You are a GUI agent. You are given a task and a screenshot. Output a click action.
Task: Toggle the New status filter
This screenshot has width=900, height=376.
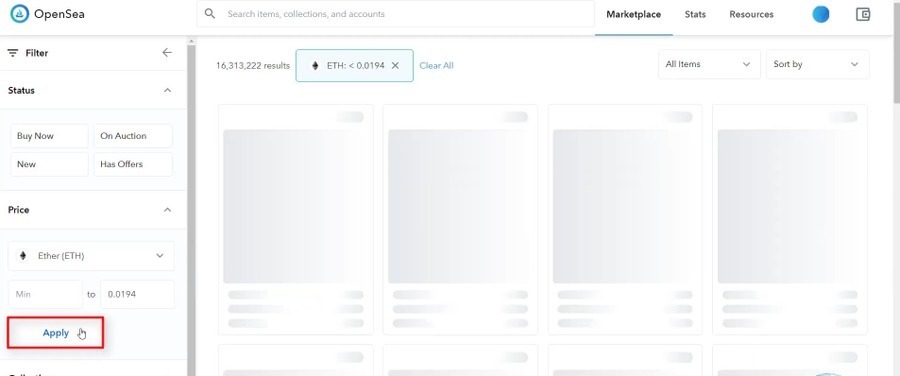click(x=49, y=164)
